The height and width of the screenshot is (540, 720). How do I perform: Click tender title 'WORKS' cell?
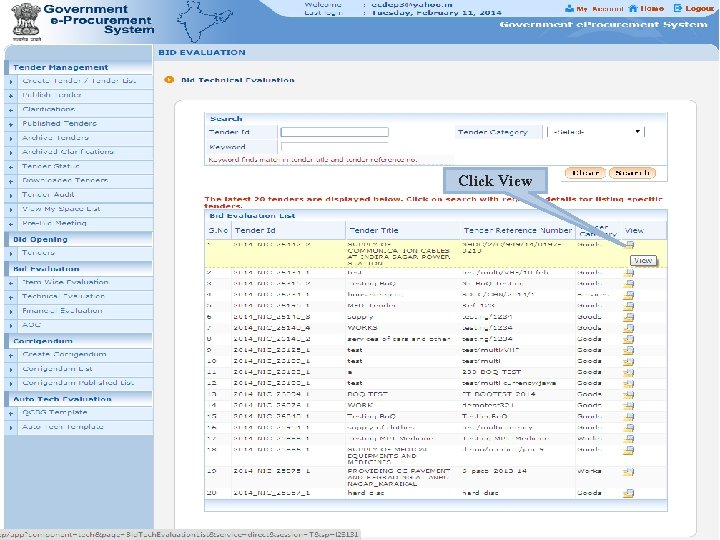click(362, 328)
